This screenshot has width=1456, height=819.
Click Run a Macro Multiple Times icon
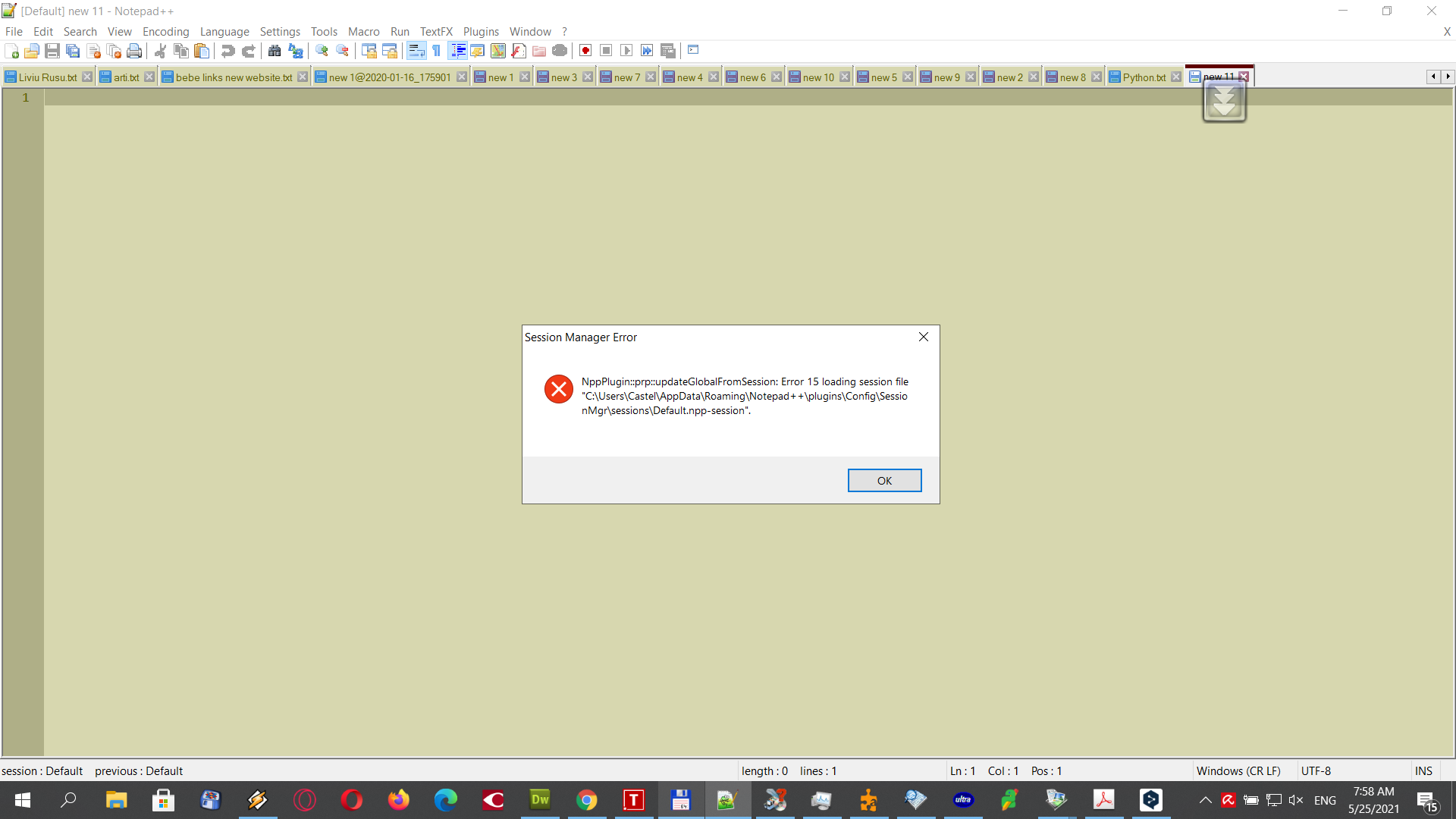[647, 51]
